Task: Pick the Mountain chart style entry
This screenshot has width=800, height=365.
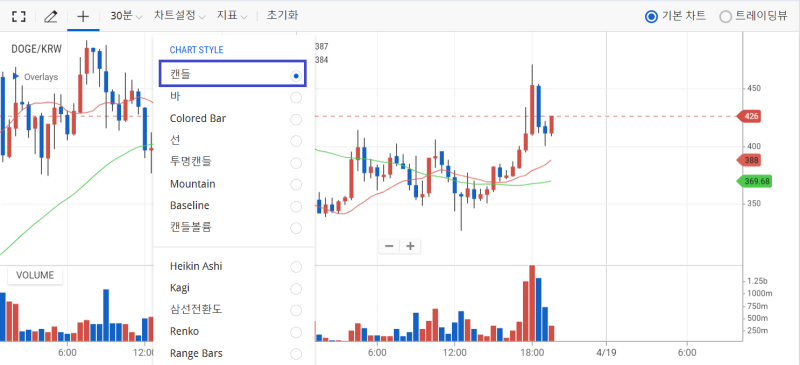Action: point(235,184)
